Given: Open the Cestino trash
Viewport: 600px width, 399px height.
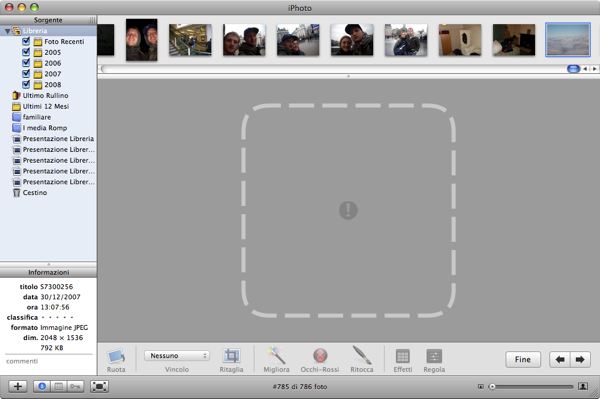Looking at the screenshot, I should 34,192.
